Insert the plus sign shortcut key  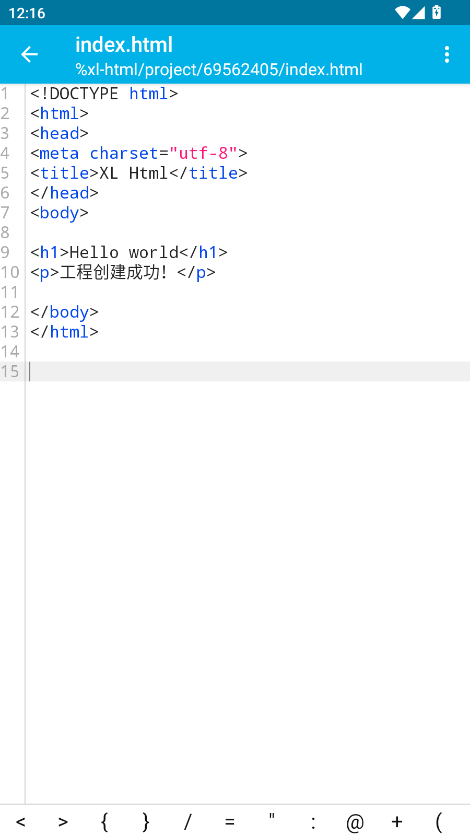pyautogui.click(x=397, y=822)
